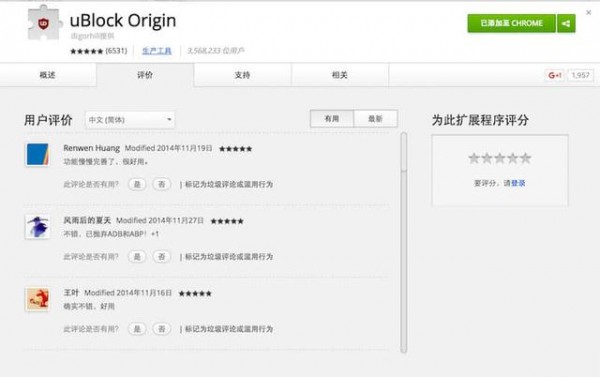Screen dimensions: 600x377
Task: Click the 1,957 +1 count bubble
Action: click(x=580, y=75)
